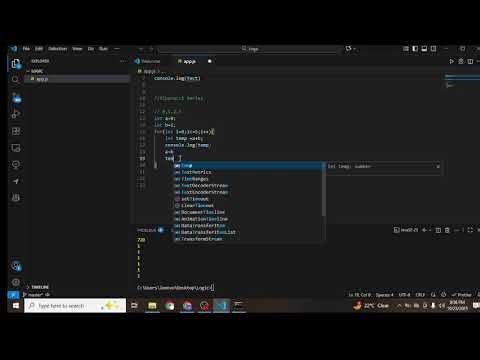Open the Edit menu
The width and height of the screenshot is (480, 360).
pyautogui.click(x=39, y=49)
